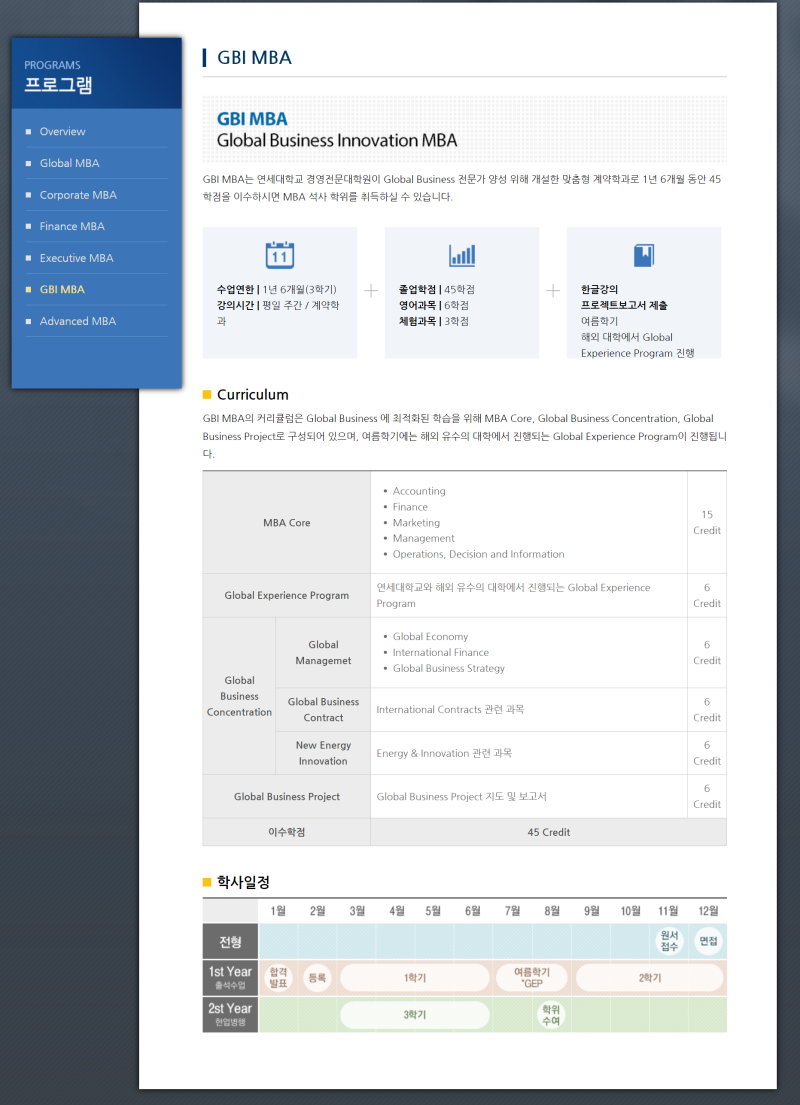
Task: Click the 합격발표 circle in January
Action: click(x=278, y=977)
